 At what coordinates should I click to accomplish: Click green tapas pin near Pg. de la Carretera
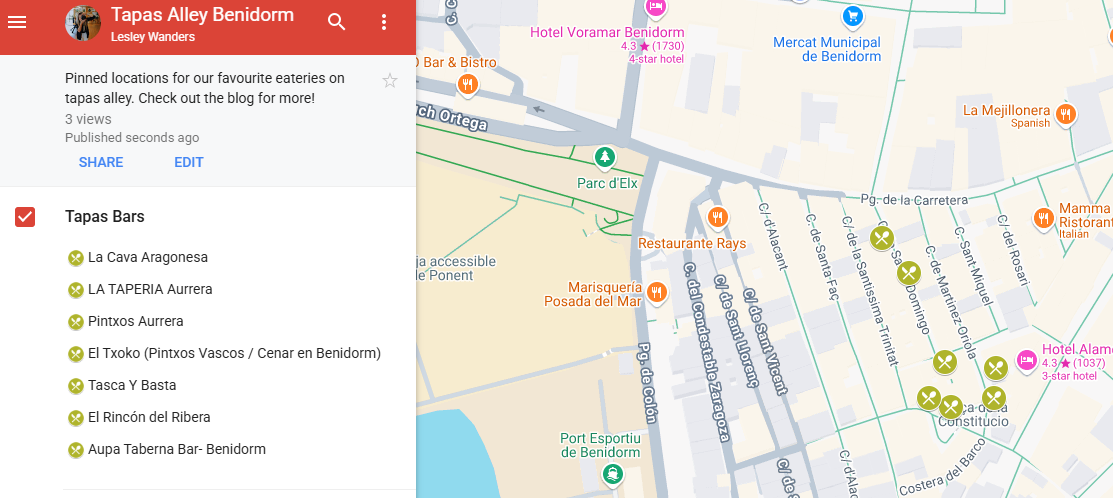coord(882,238)
